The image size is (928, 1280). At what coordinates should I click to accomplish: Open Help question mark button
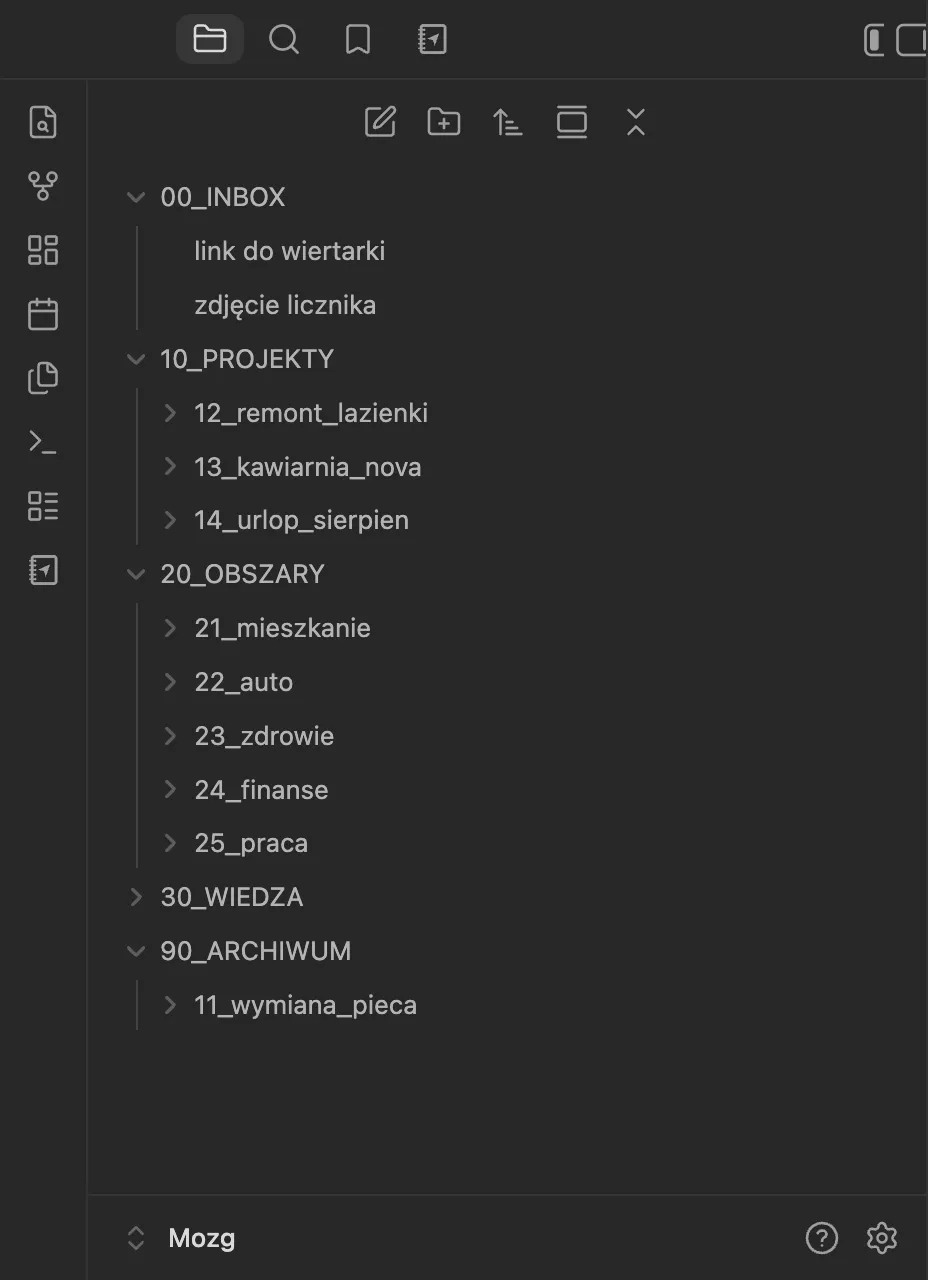coord(822,1238)
